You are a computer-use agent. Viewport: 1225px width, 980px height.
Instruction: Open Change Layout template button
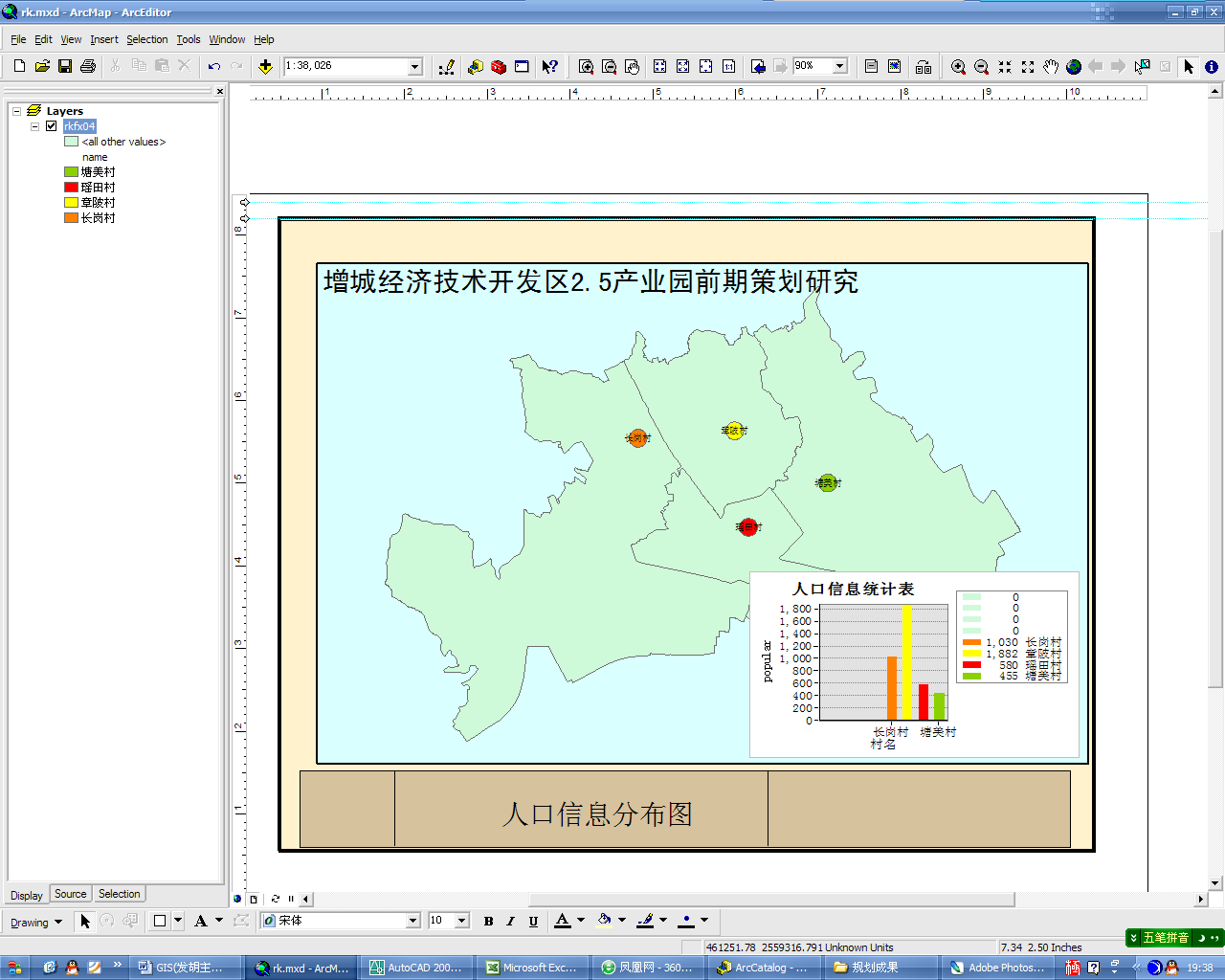coord(924,66)
